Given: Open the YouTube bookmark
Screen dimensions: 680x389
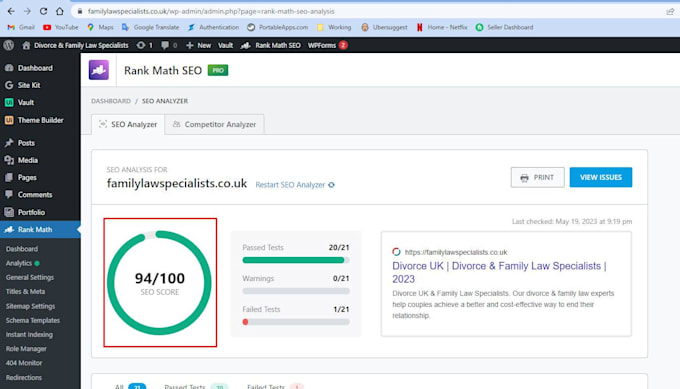Looking at the screenshot, I should pyautogui.click(x=60, y=27).
